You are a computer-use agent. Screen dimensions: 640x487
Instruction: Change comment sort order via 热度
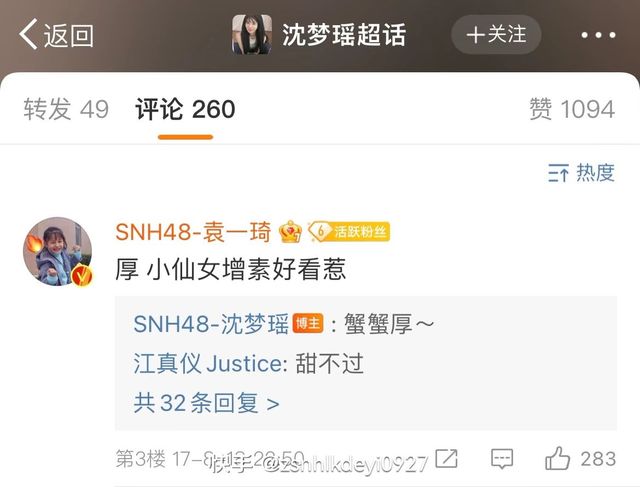pyautogui.click(x=581, y=173)
